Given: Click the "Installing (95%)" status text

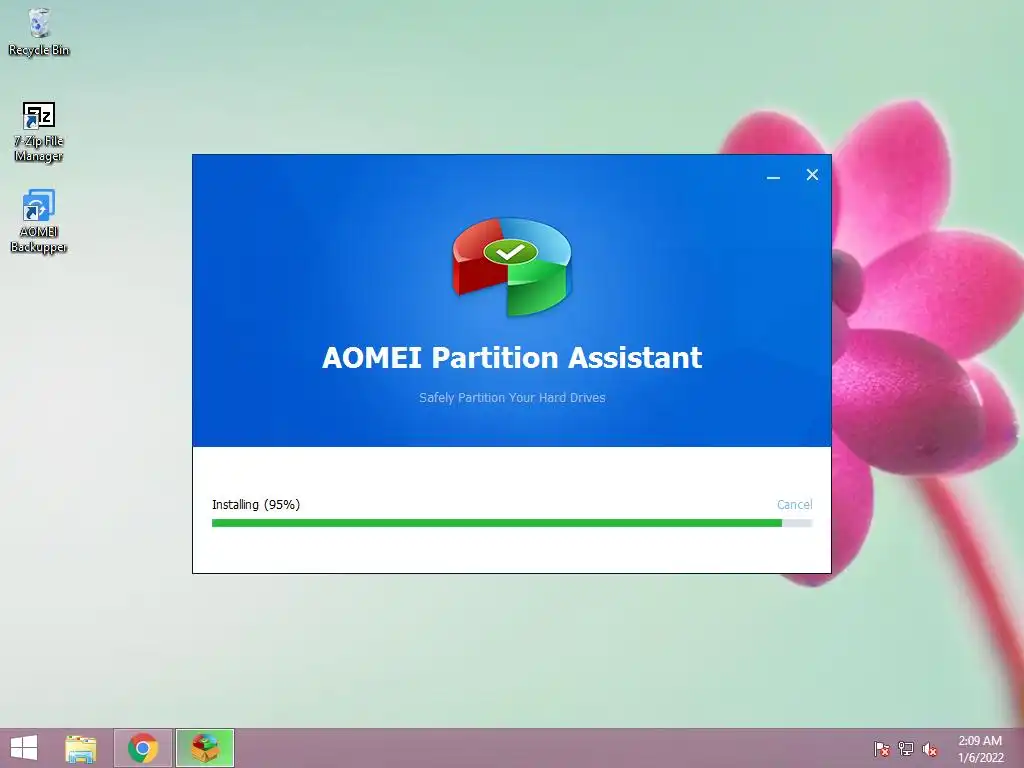Looking at the screenshot, I should [x=256, y=504].
